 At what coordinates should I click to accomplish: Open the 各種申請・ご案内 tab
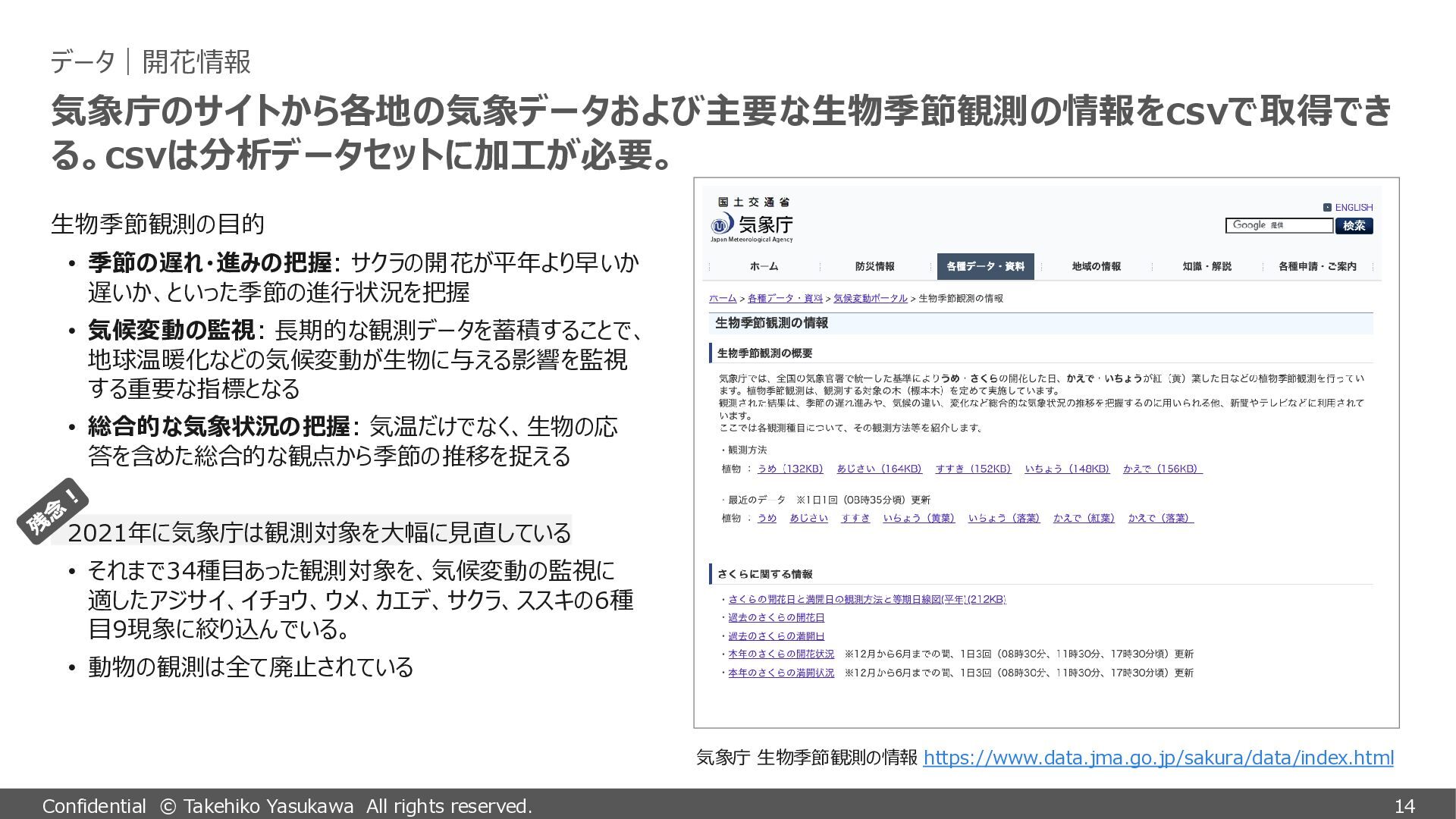[1317, 266]
